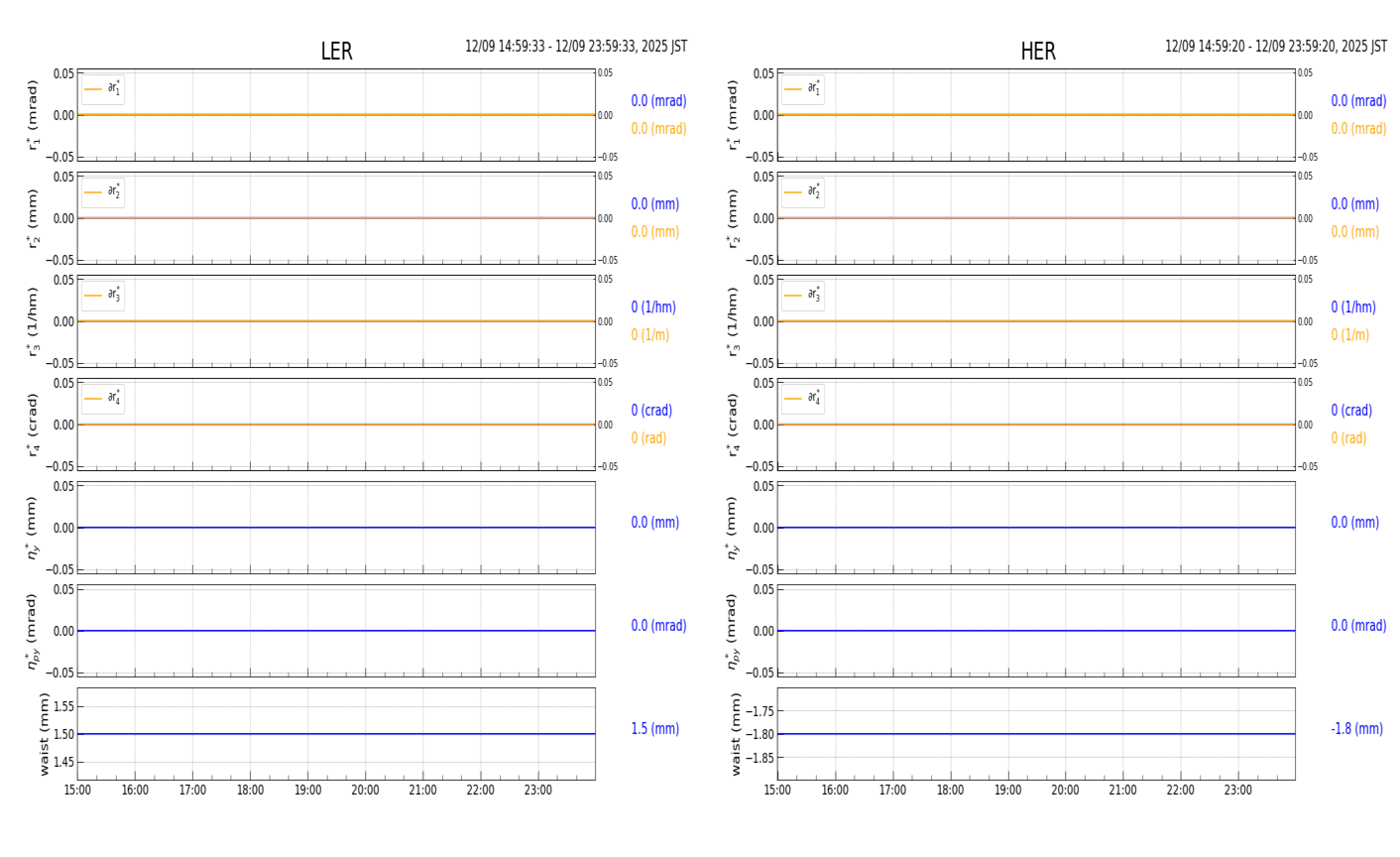Click the LER plot title
Screen dimensions: 1400x857
pos(336,52)
